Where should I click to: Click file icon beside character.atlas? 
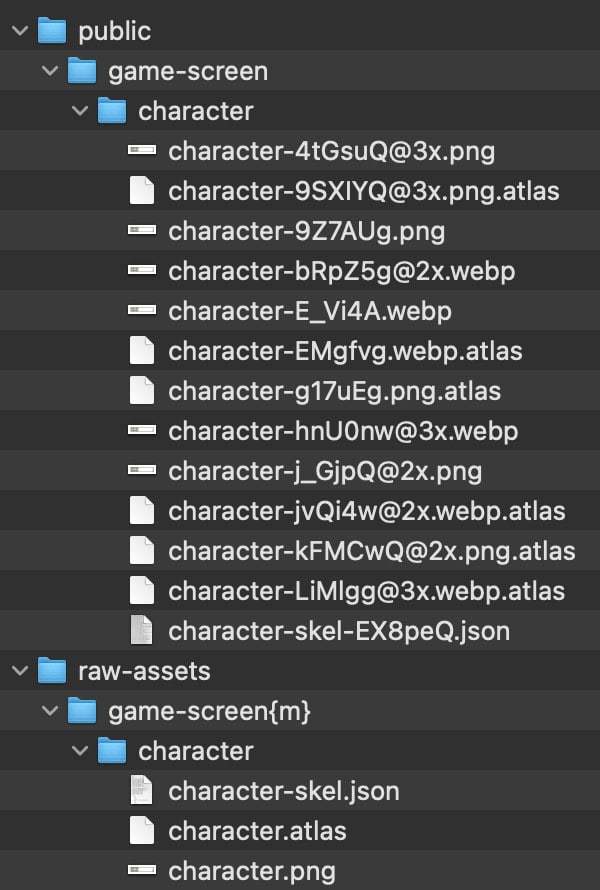click(x=142, y=830)
